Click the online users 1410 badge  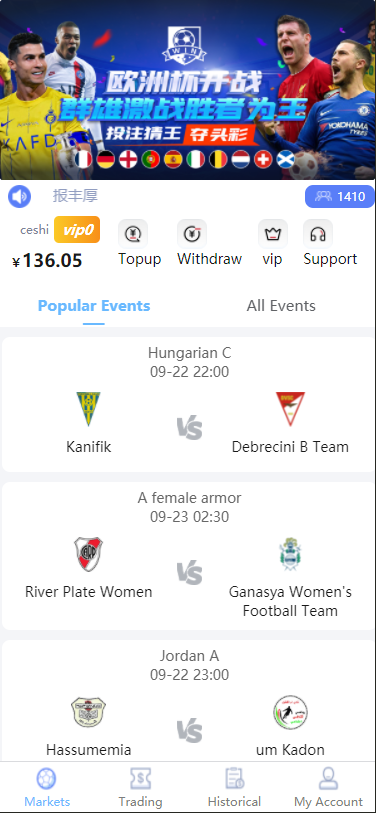tap(340, 197)
